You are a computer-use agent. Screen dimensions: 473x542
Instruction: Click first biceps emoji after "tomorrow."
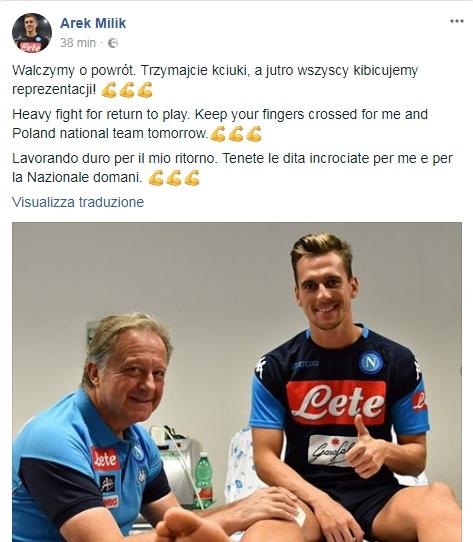pos(218,134)
